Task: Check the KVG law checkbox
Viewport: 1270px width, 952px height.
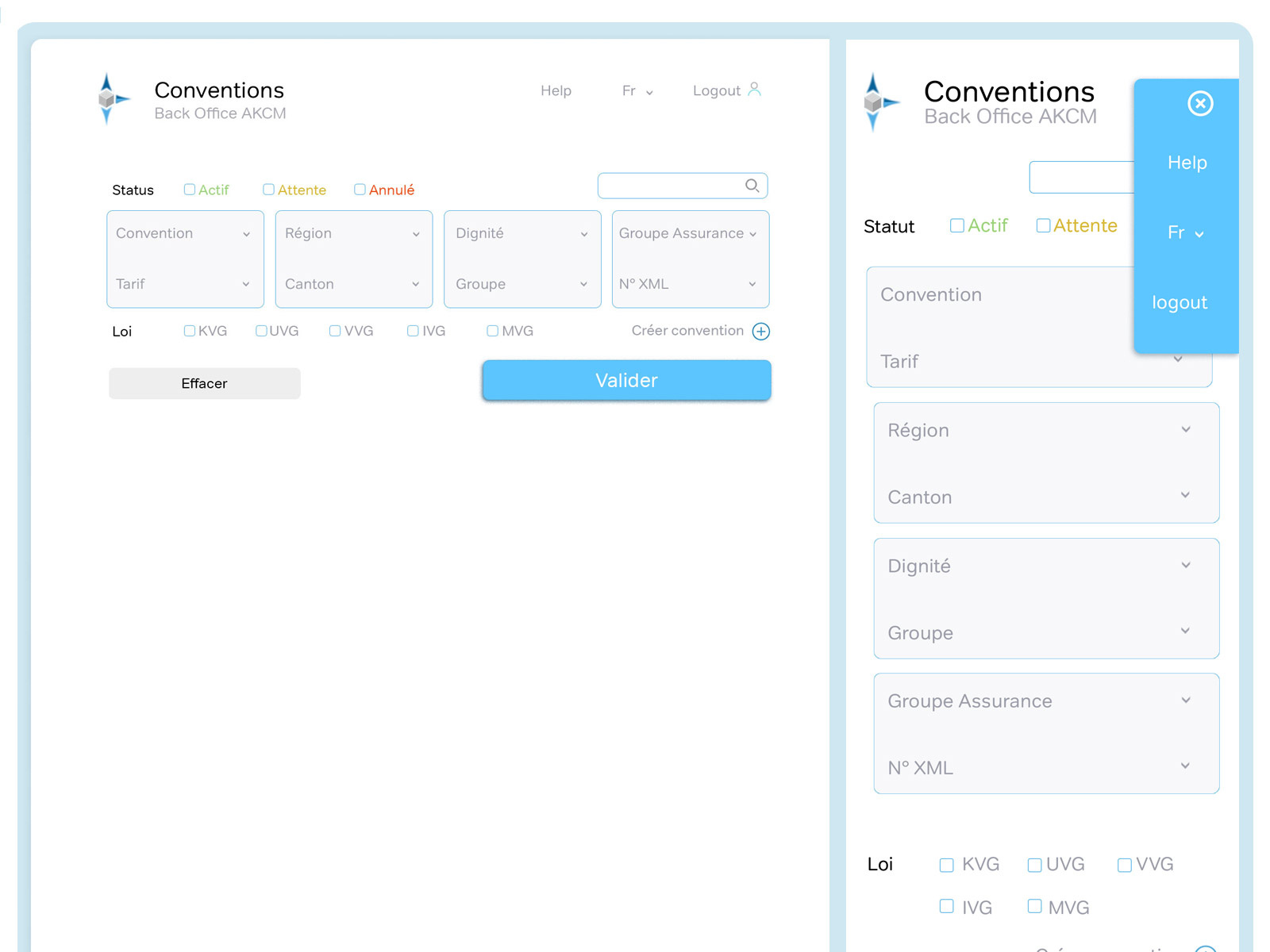Action: tap(189, 330)
